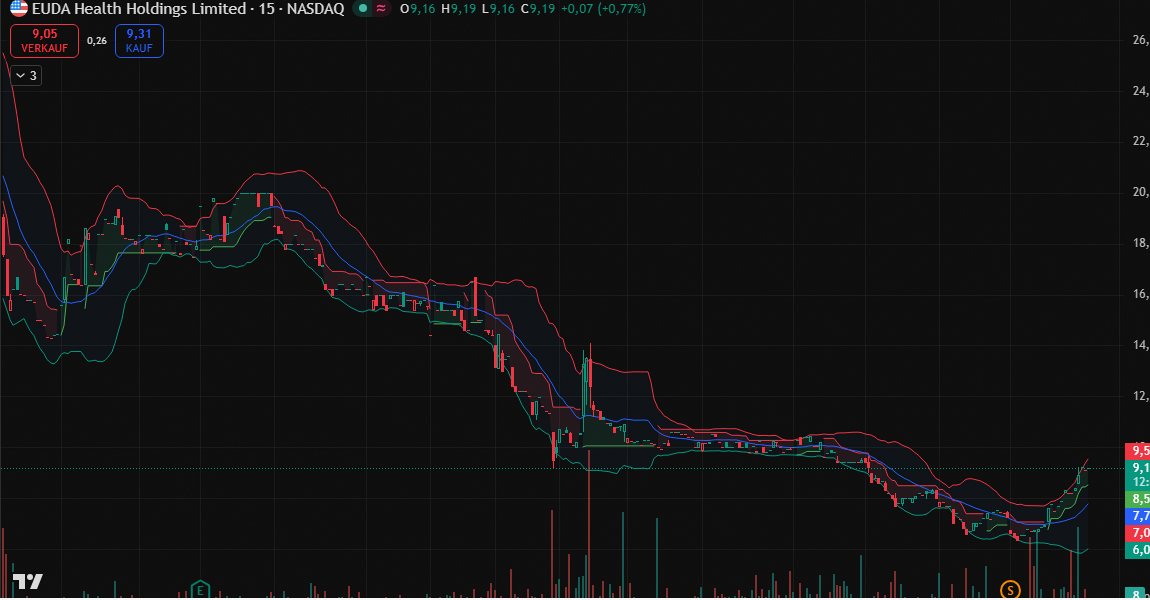The width and height of the screenshot is (1150, 600).
Task: Click the 16 level on the price axis
Action: (x=1140, y=294)
